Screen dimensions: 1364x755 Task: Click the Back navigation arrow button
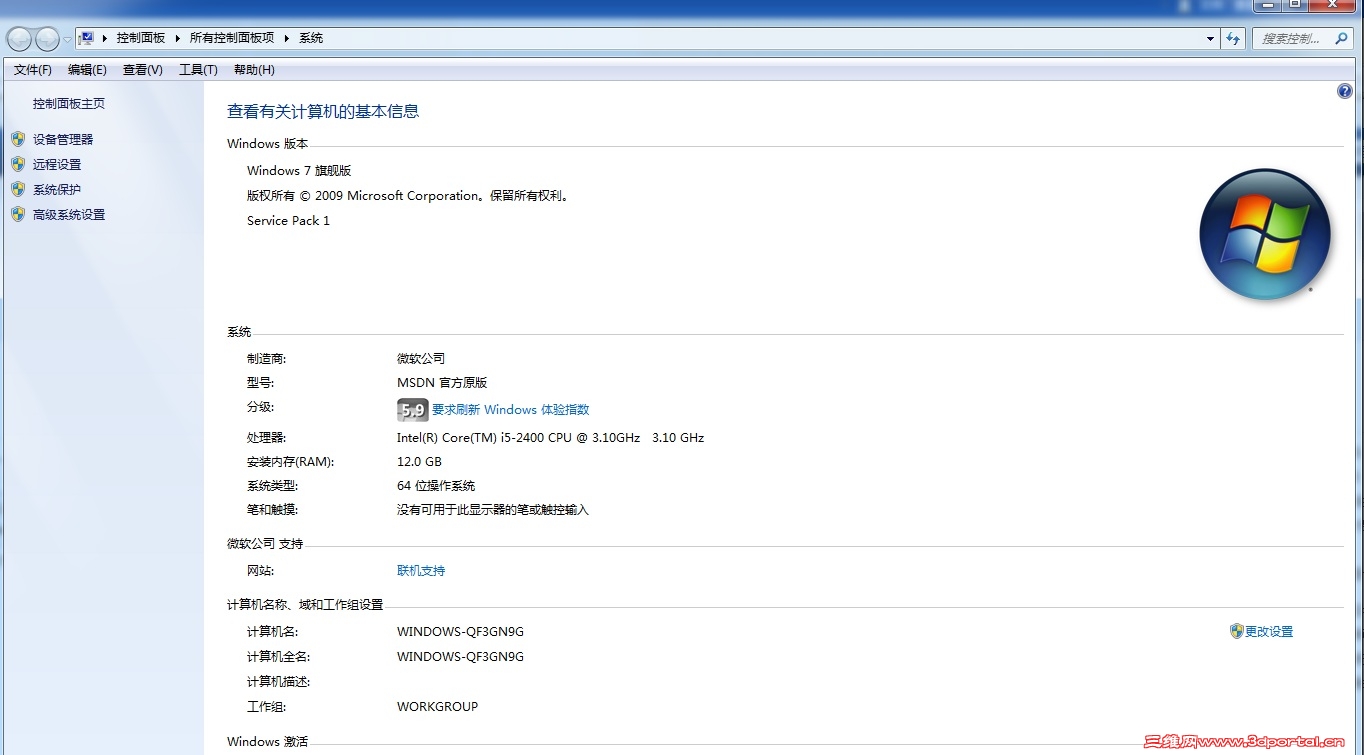click(x=19, y=39)
